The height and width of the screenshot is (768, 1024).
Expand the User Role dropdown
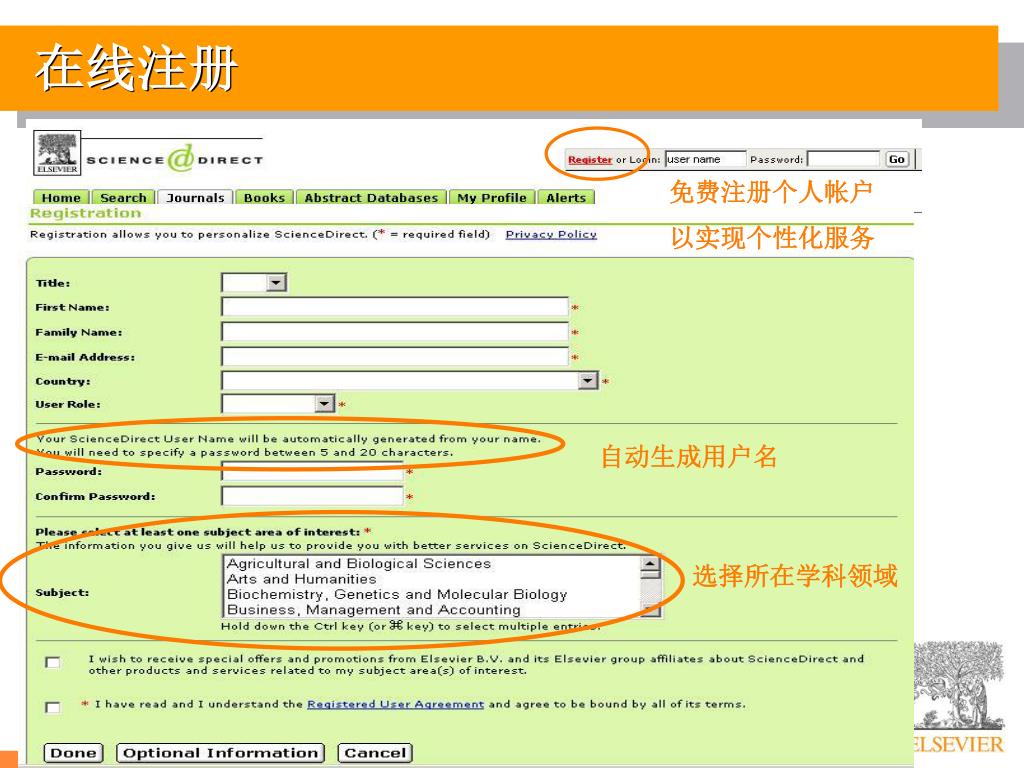click(x=325, y=404)
